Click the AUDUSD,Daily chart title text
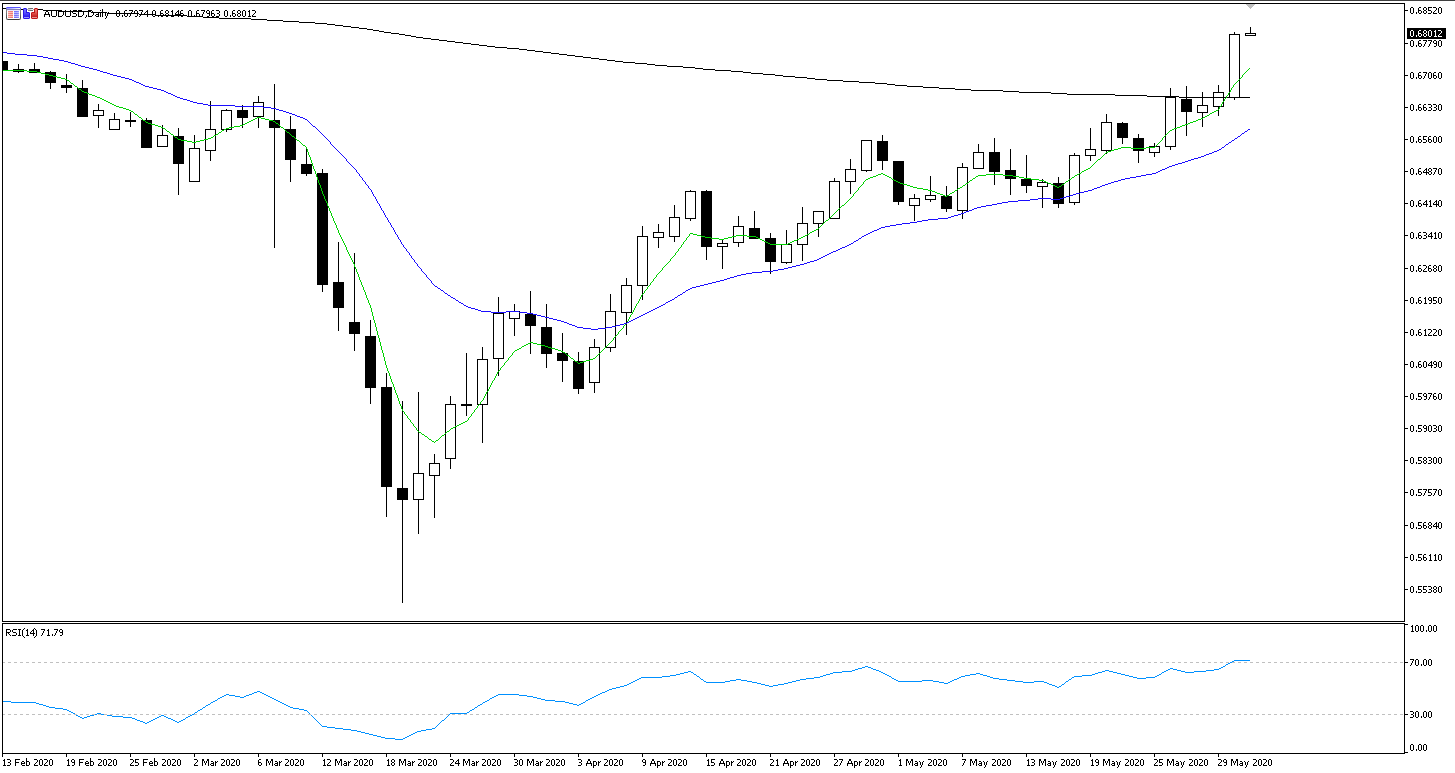Viewport: 1455px width, 773px height. [x=76, y=14]
